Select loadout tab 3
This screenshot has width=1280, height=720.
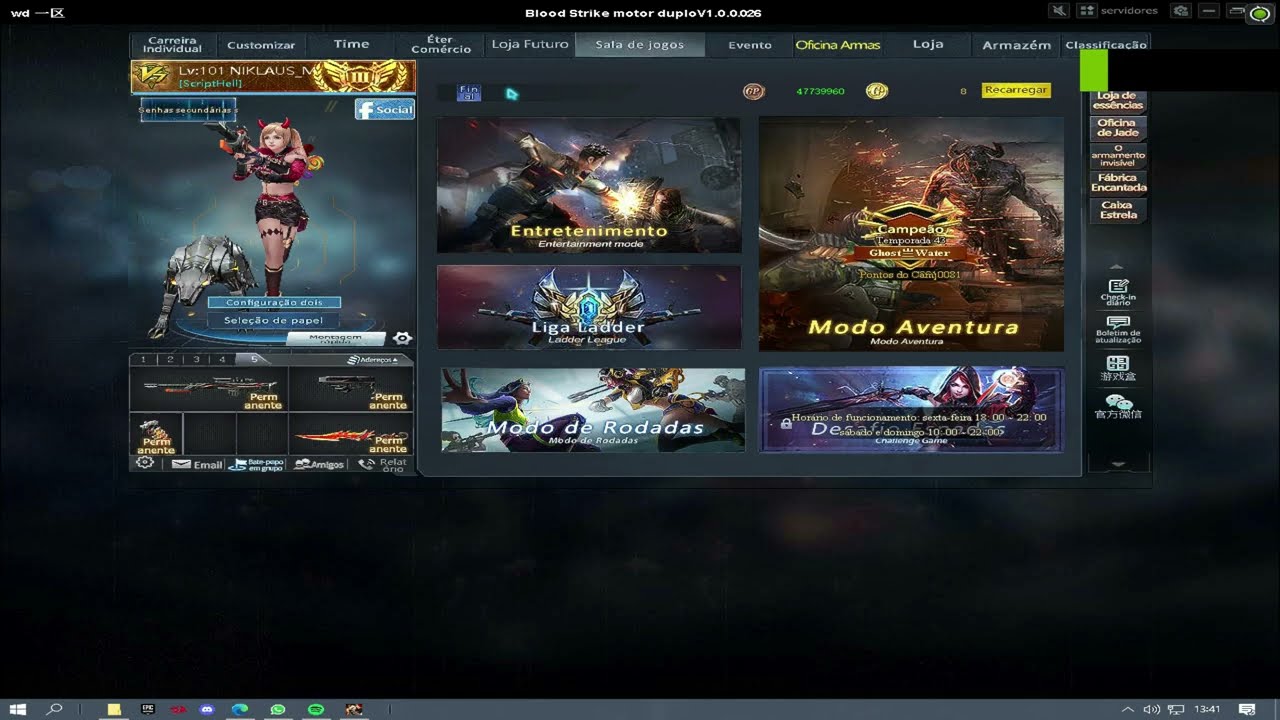pos(196,359)
